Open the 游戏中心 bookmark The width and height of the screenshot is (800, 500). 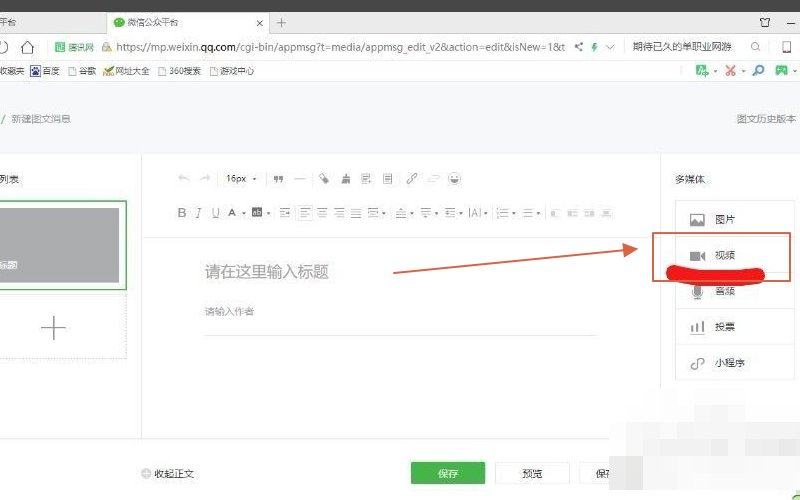click(x=232, y=71)
